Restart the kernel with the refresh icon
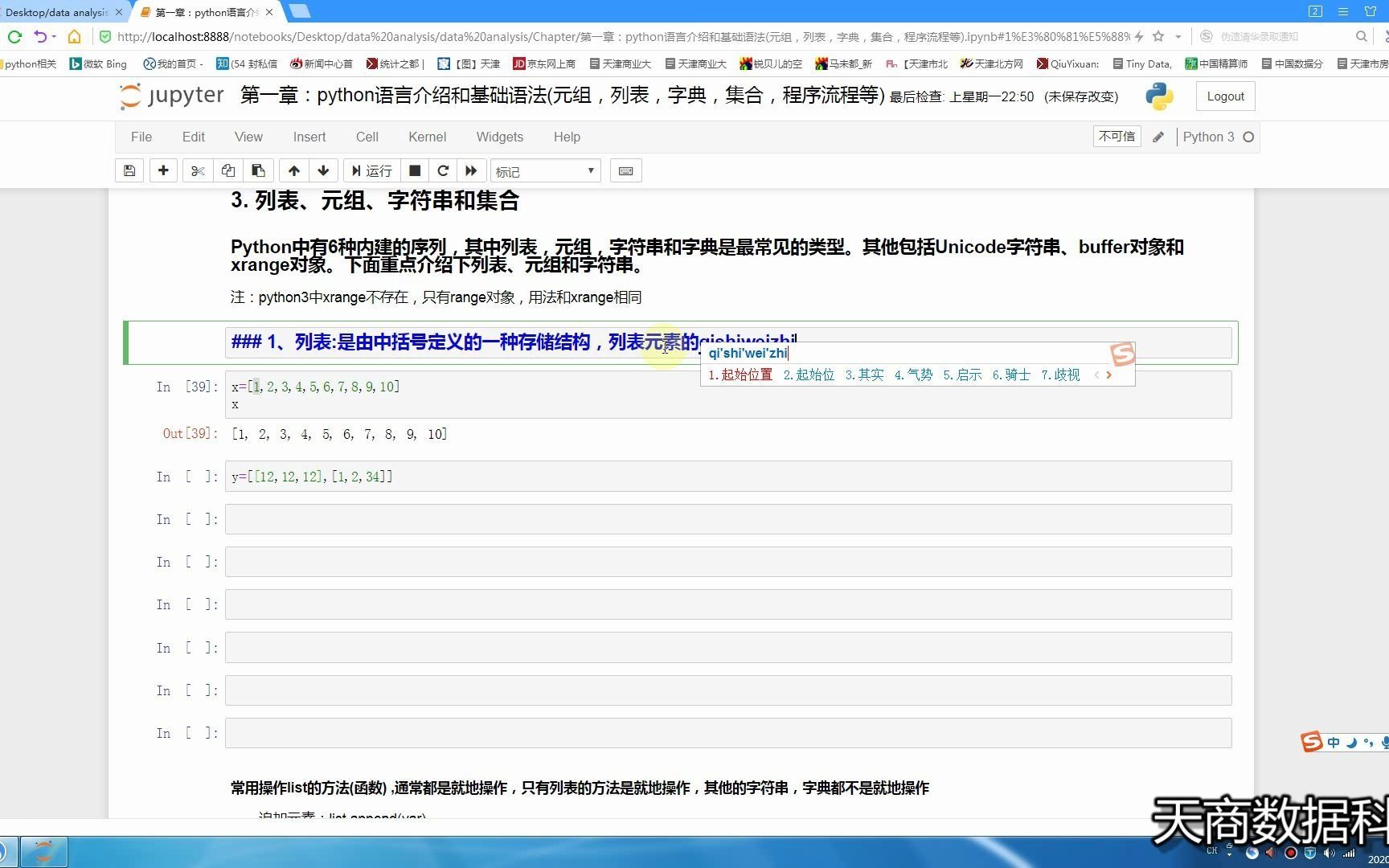This screenshot has height=868, width=1389. coord(443,170)
